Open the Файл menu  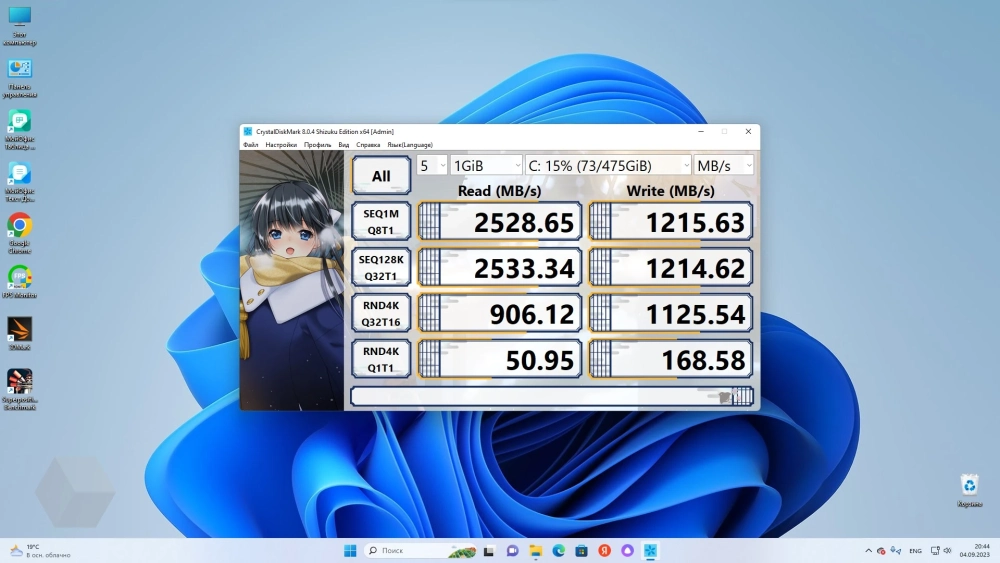click(x=250, y=145)
